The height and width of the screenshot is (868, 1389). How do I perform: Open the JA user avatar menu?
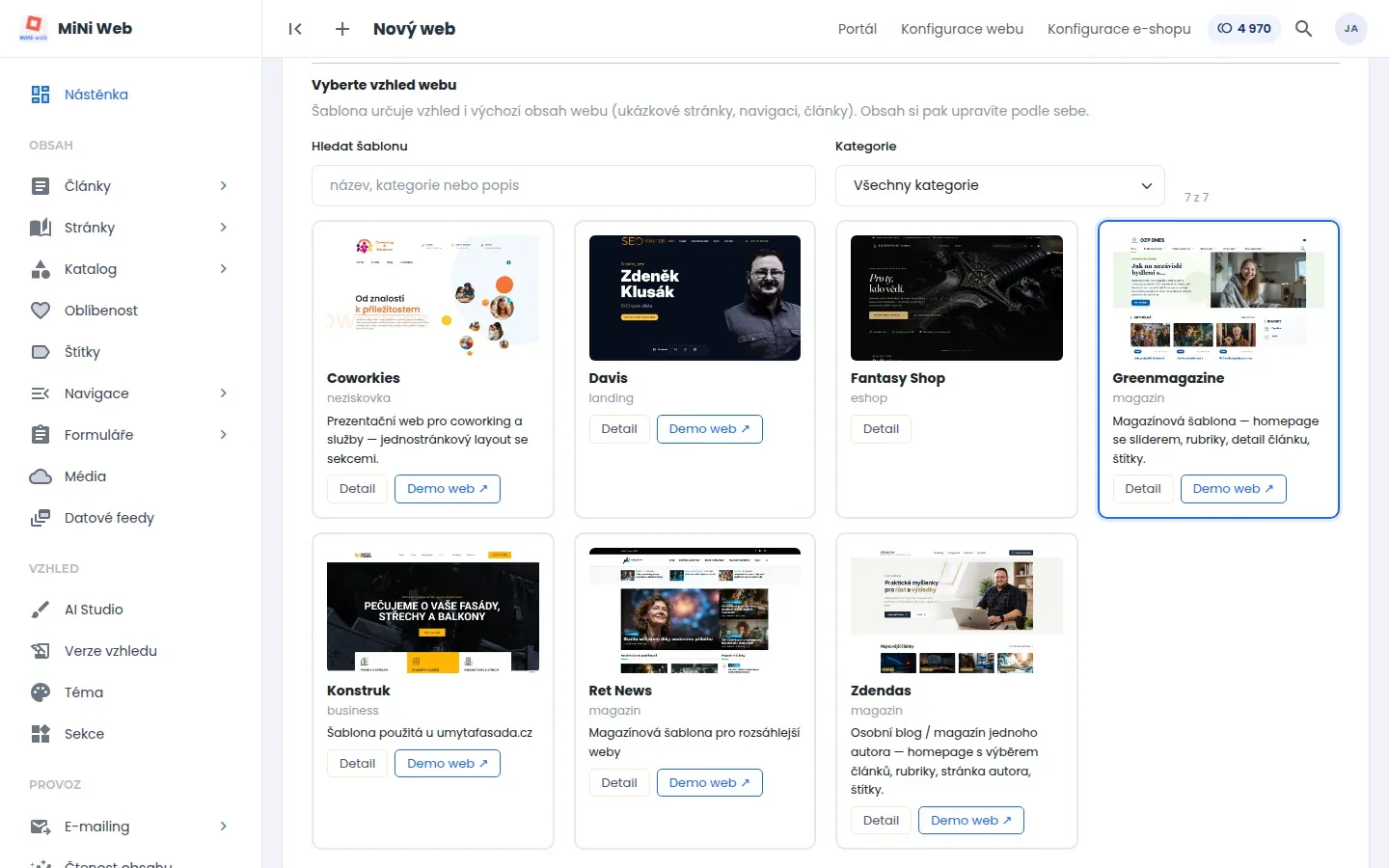1350,29
